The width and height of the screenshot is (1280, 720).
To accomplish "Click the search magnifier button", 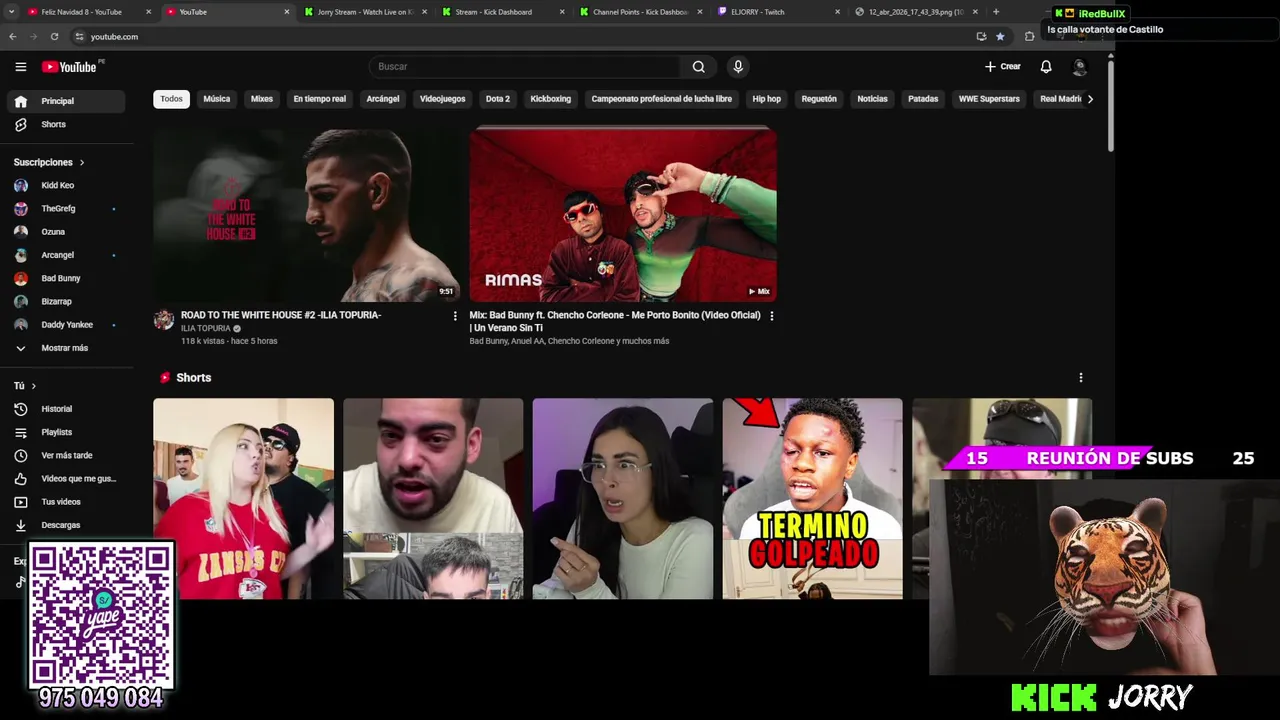I will click(699, 67).
